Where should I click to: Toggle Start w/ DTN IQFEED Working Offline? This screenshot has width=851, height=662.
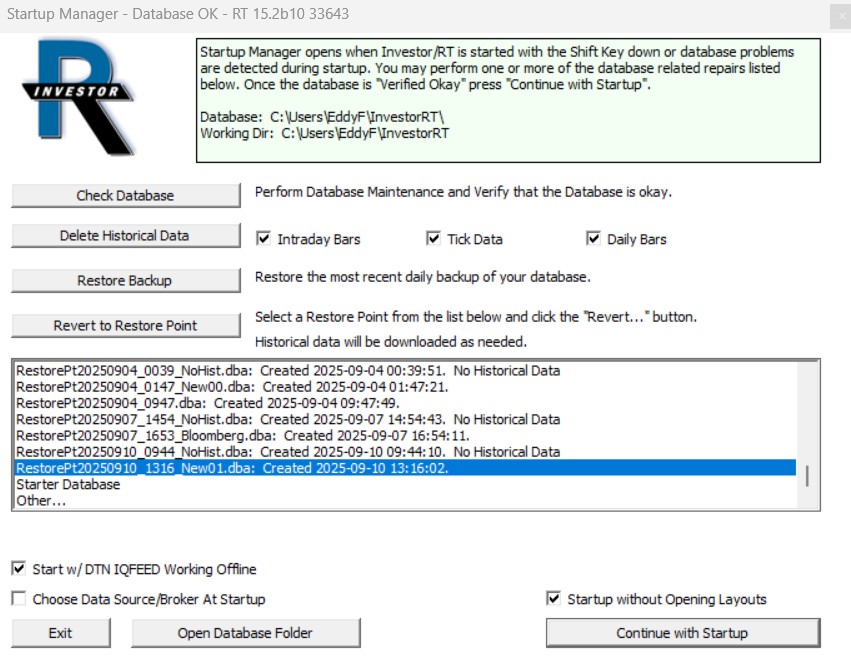[x=19, y=569]
